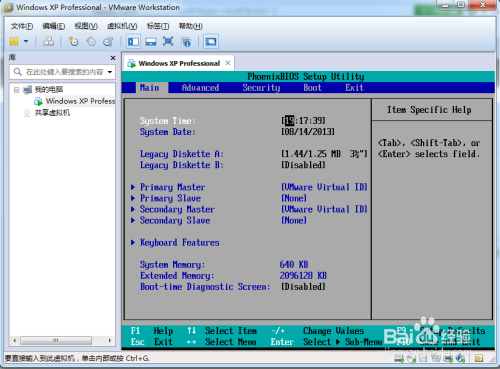
Task: Select the Exit BIOS menu tab
Action: pos(354,88)
